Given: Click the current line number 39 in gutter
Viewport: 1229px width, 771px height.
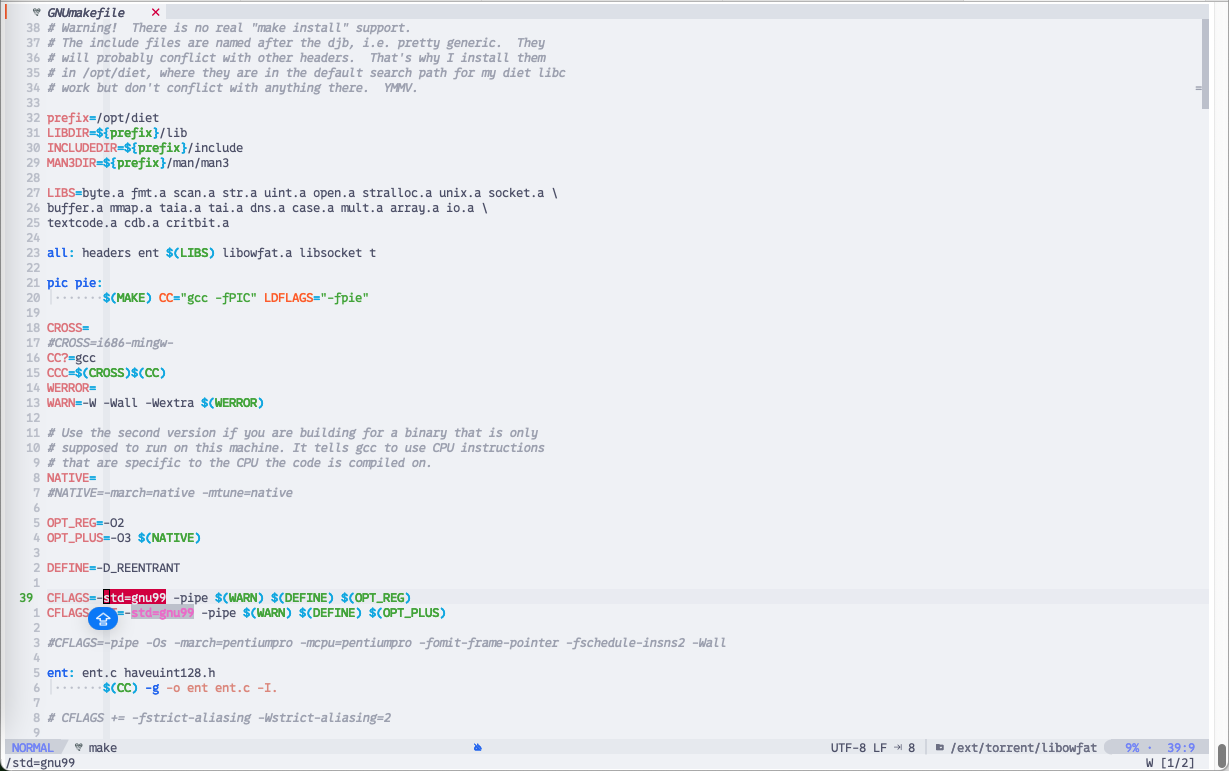Looking at the screenshot, I should (x=25, y=598).
